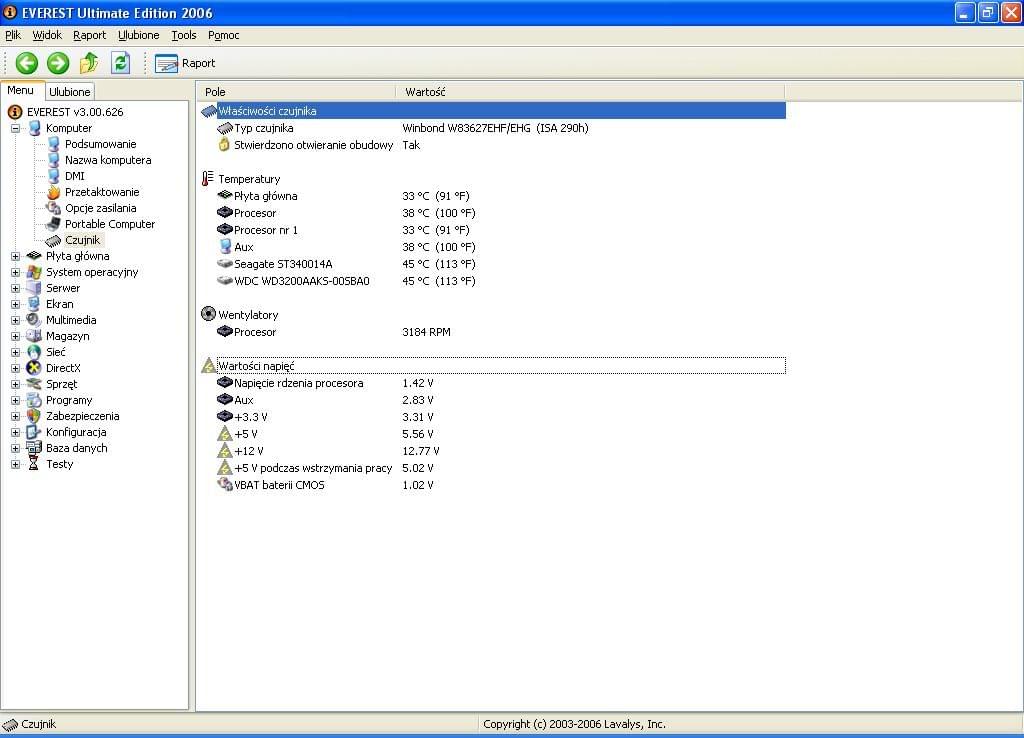Expand the Programy tree node
This screenshot has height=738, width=1024.
[16, 400]
